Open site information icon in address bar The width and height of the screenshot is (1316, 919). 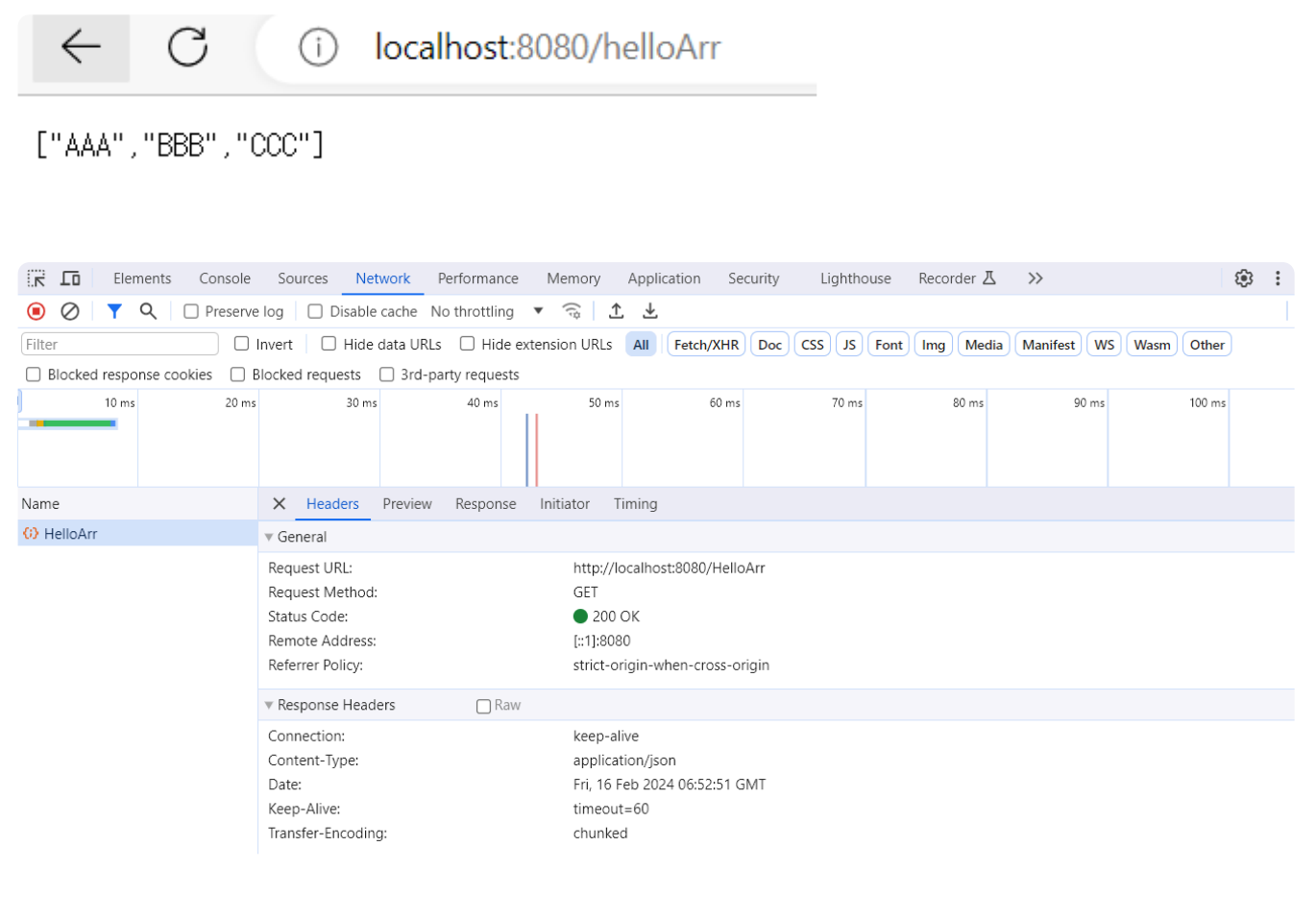(x=318, y=46)
